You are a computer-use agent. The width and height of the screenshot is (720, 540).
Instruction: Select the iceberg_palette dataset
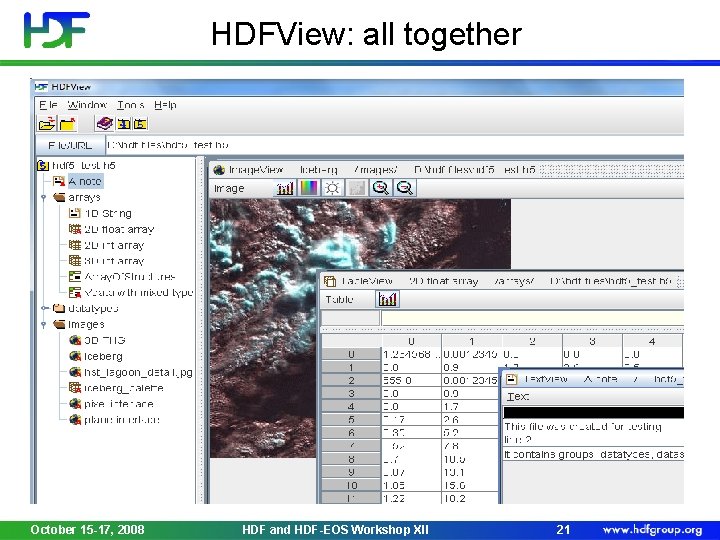pos(124,388)
